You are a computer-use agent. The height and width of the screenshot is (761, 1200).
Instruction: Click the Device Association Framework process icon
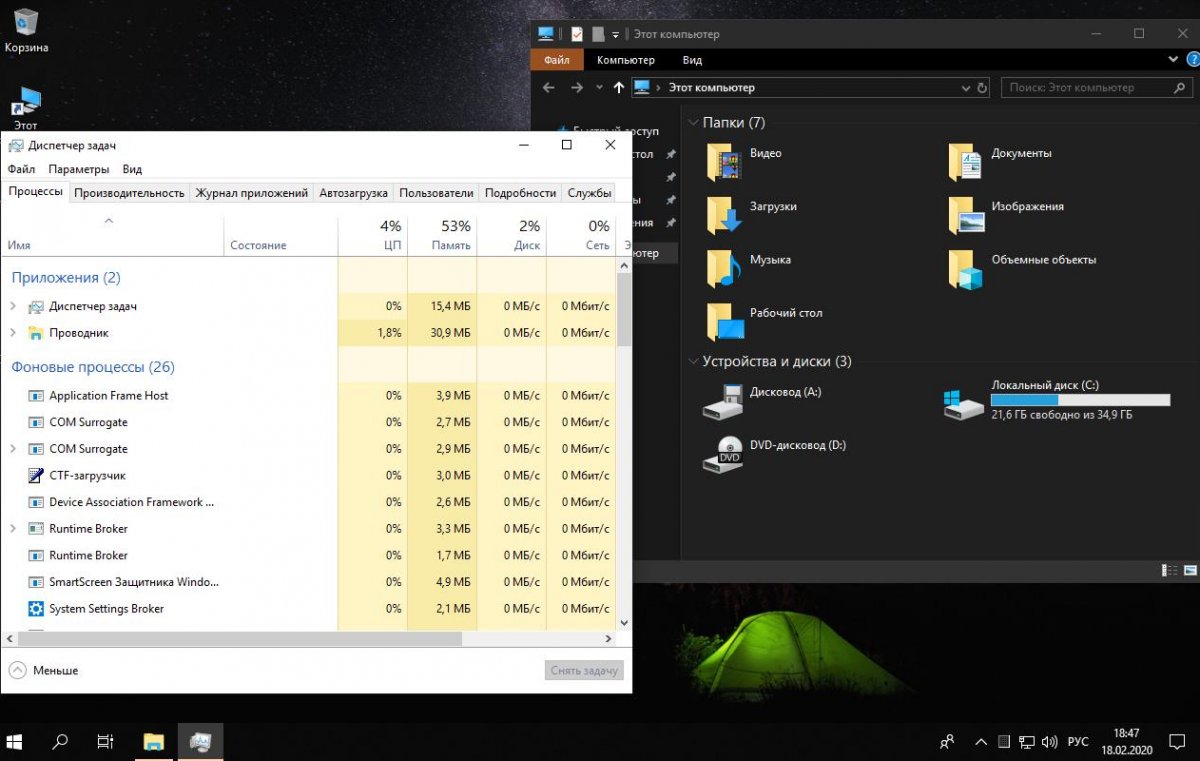point(36,502)
